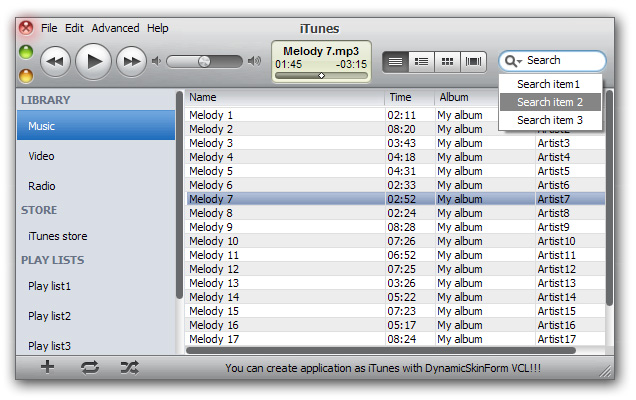The width and height of the screenshot is (636, 400).
Task: Click the rewind previous track button
Action: click(56, 62)
